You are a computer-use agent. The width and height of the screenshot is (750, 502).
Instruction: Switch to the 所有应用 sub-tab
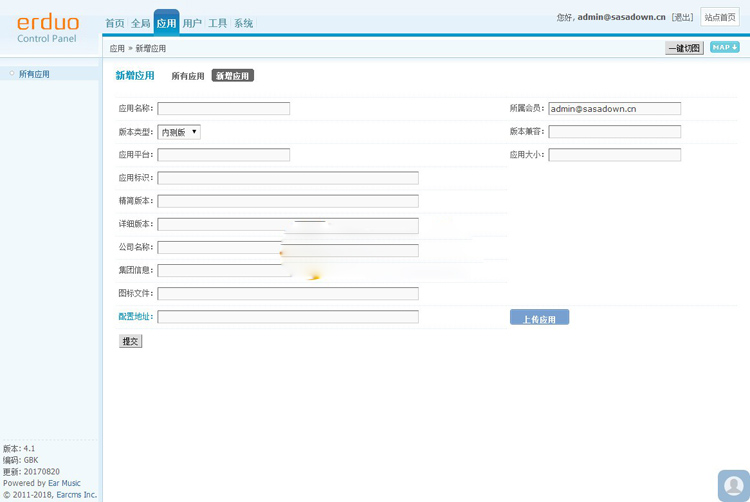pos(187,76)
